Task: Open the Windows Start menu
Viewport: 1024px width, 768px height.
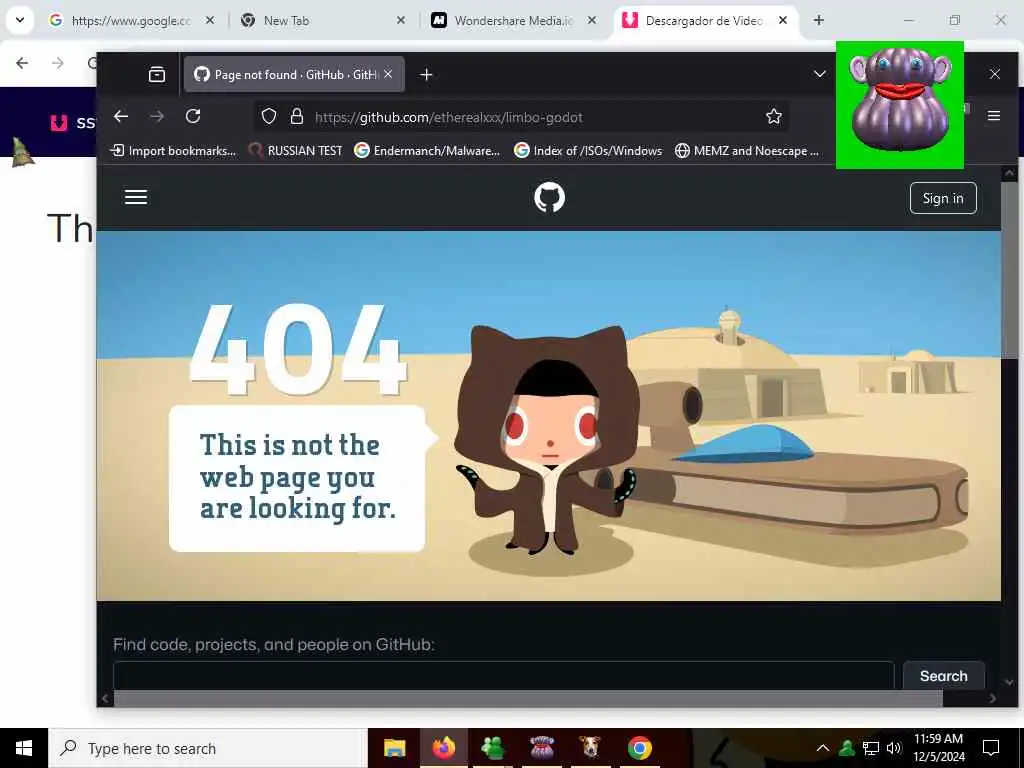Action: [x=24, y=748]
